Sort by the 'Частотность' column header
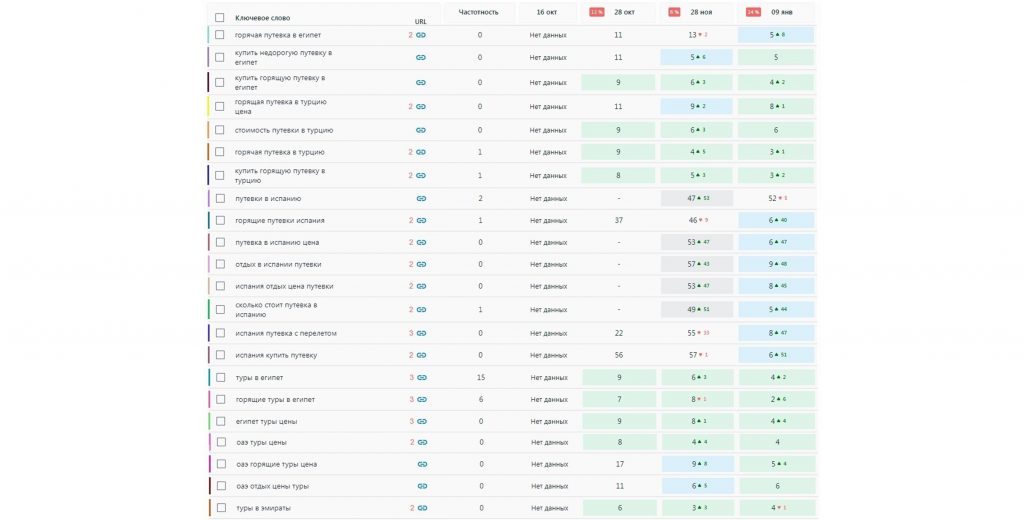Image resolution: width=1024 pixels, height=520 pixels. (478, 12)
